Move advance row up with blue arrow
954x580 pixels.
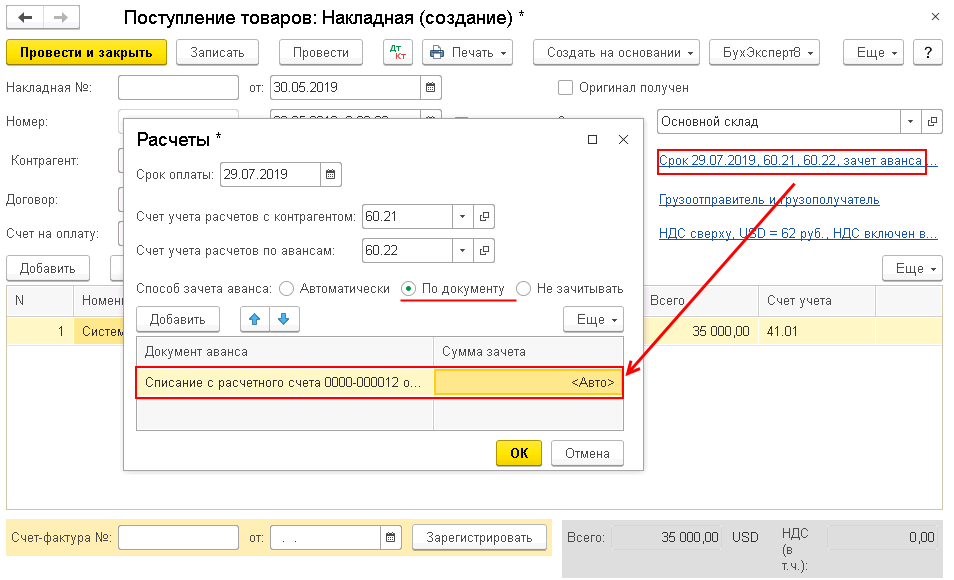pyautogui.click(x=255, y=319)
